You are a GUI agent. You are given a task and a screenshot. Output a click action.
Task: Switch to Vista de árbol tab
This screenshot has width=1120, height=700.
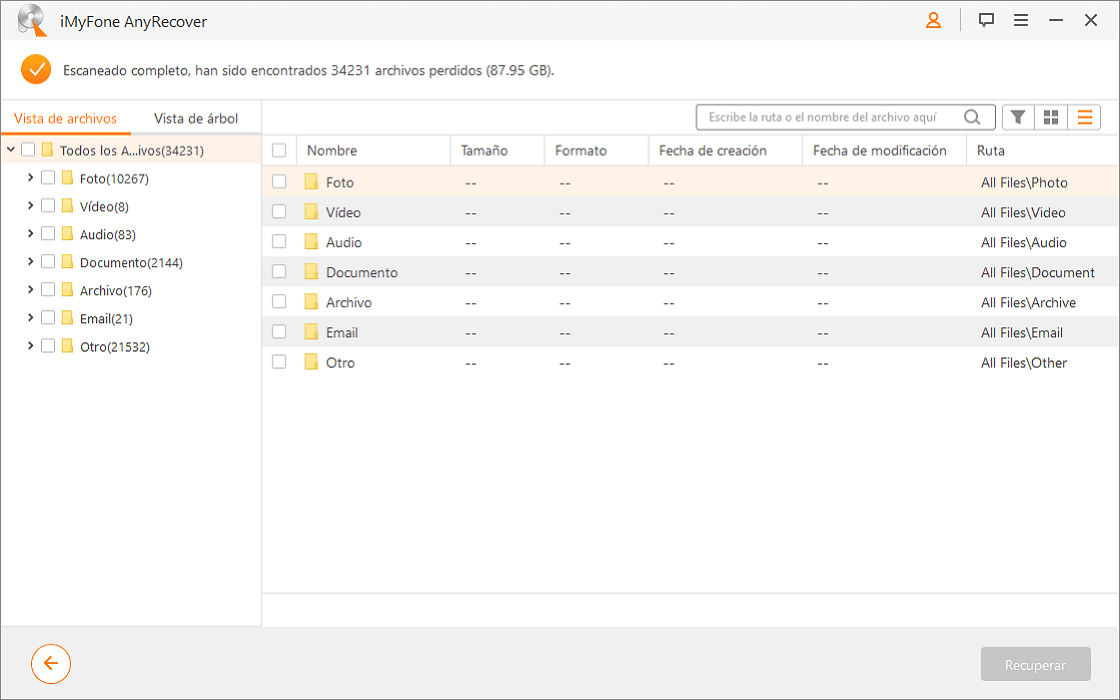coord(196,119)
